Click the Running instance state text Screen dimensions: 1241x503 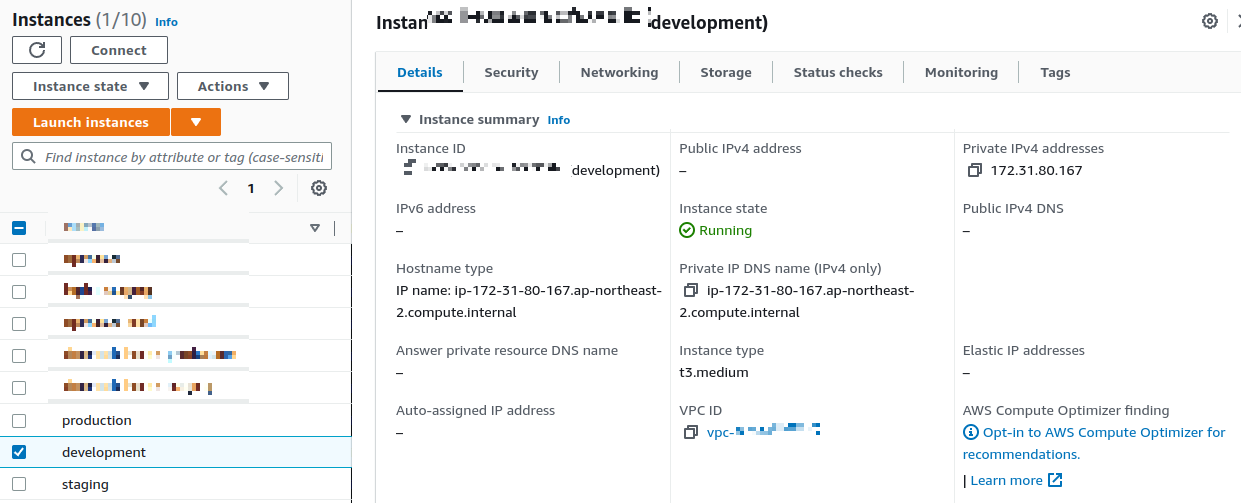click(x=726, y=231)
